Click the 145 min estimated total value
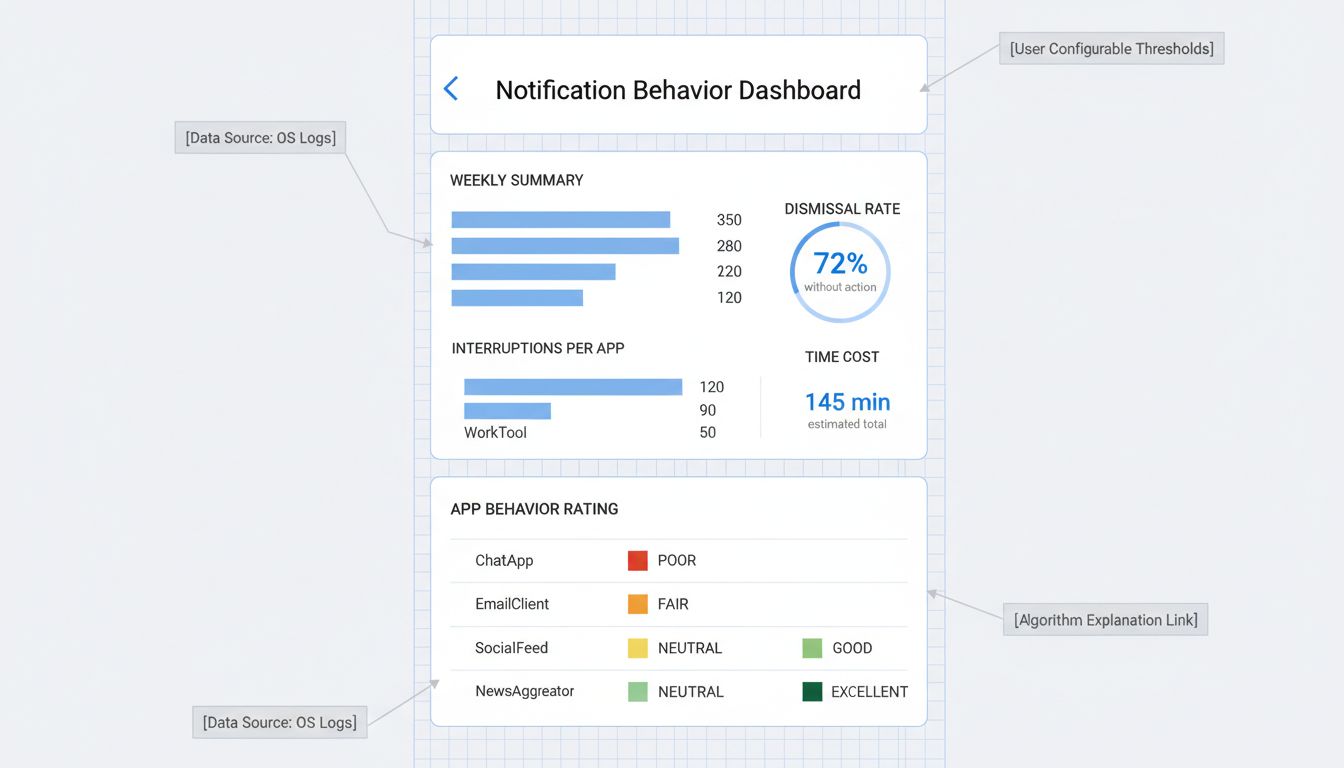The image size is (1344, 768). click(847, 401)
